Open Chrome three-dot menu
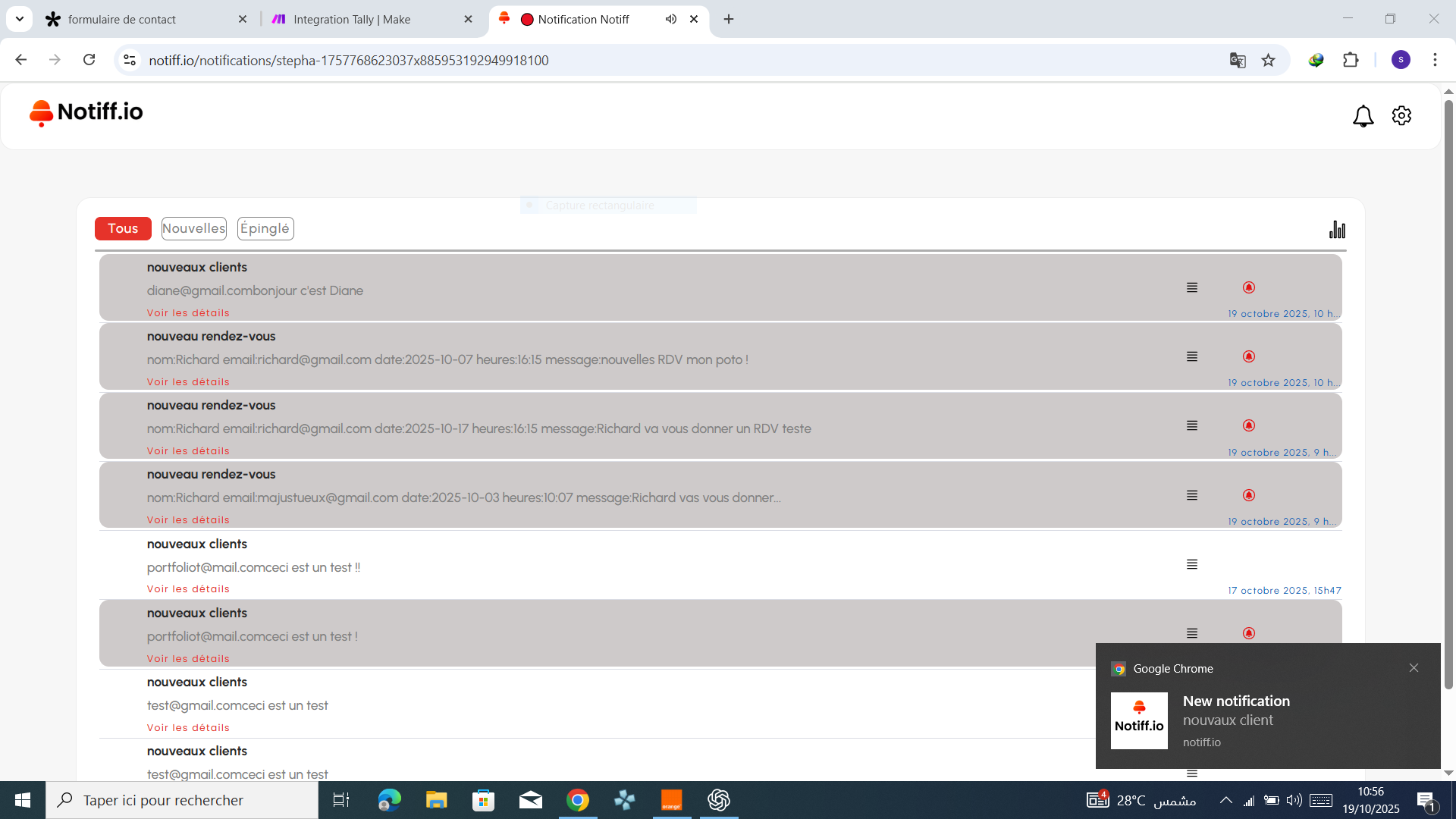Viewport: 1456px width, 819px height. point(1435,61)
